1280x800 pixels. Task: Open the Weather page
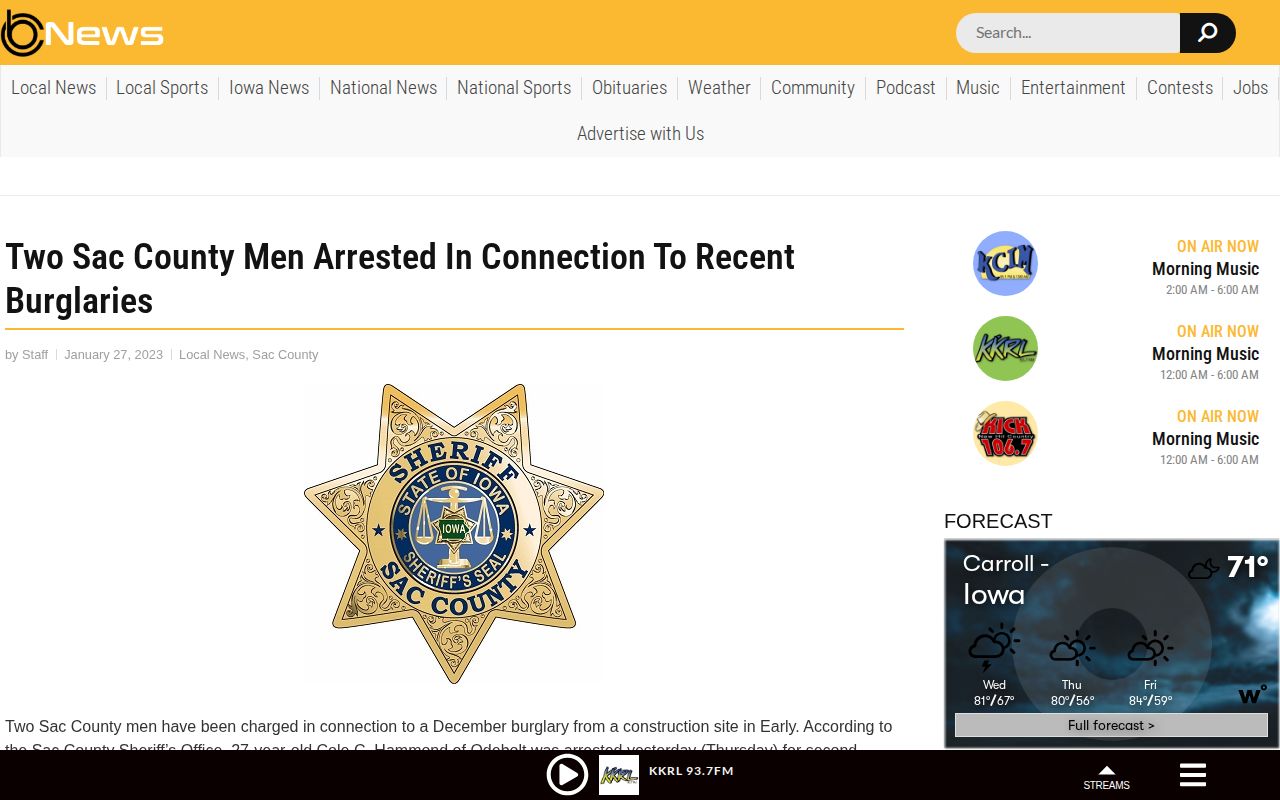(719, 88)
